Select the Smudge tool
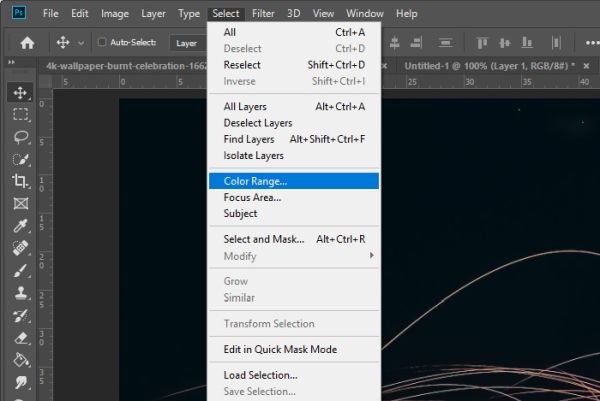600x401 pixels. [21, 382]
